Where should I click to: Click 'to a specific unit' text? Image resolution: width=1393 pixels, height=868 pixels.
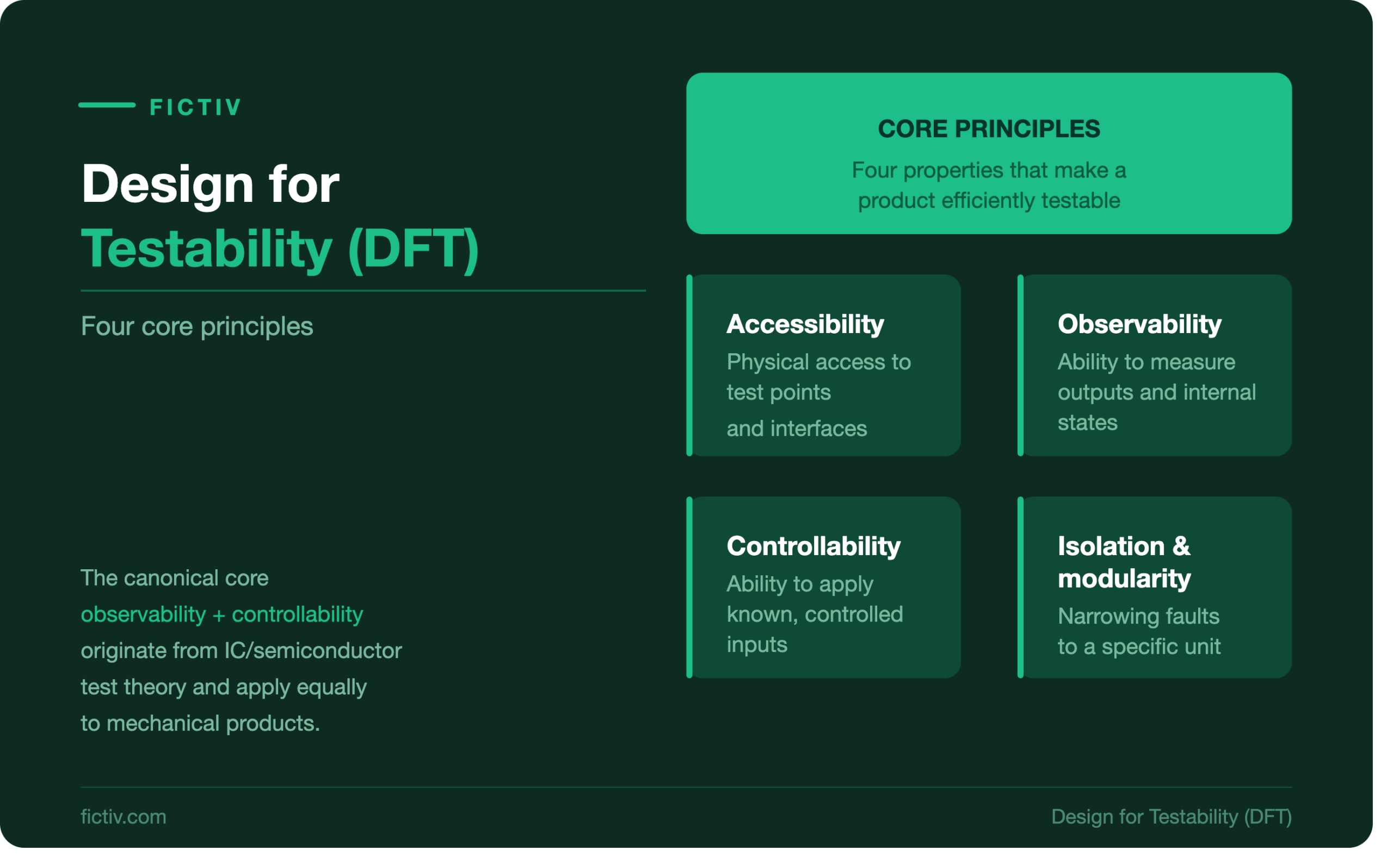pos(1139,648)
